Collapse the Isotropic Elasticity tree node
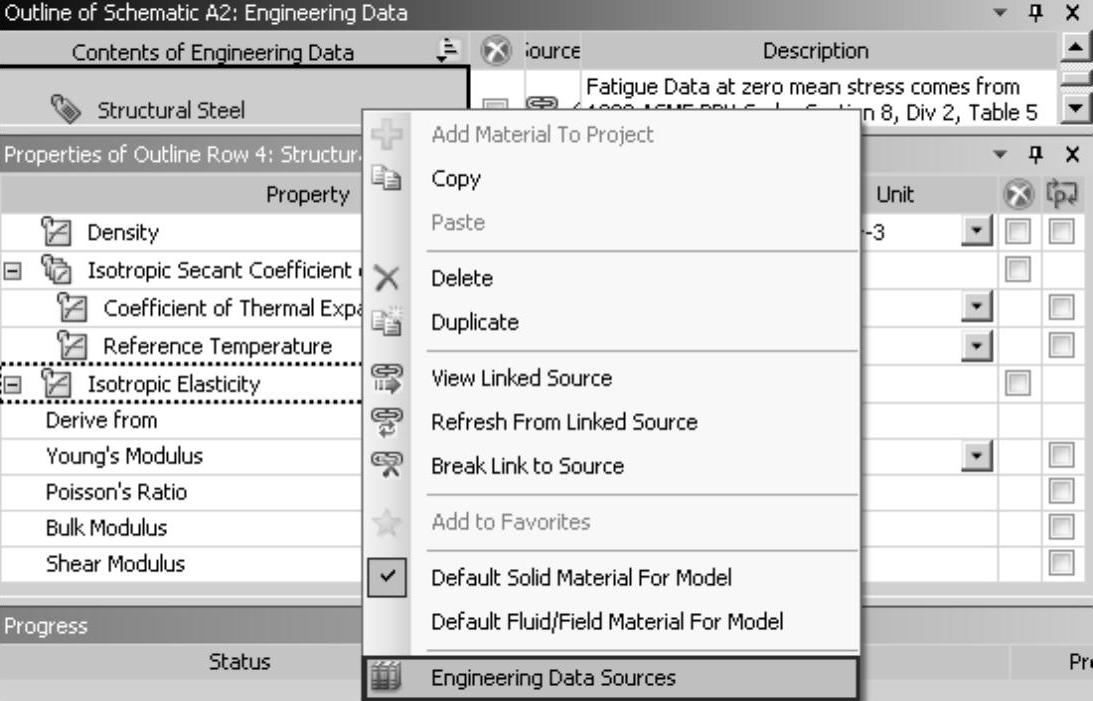1093x701 pixels. (x=10, y=385)
